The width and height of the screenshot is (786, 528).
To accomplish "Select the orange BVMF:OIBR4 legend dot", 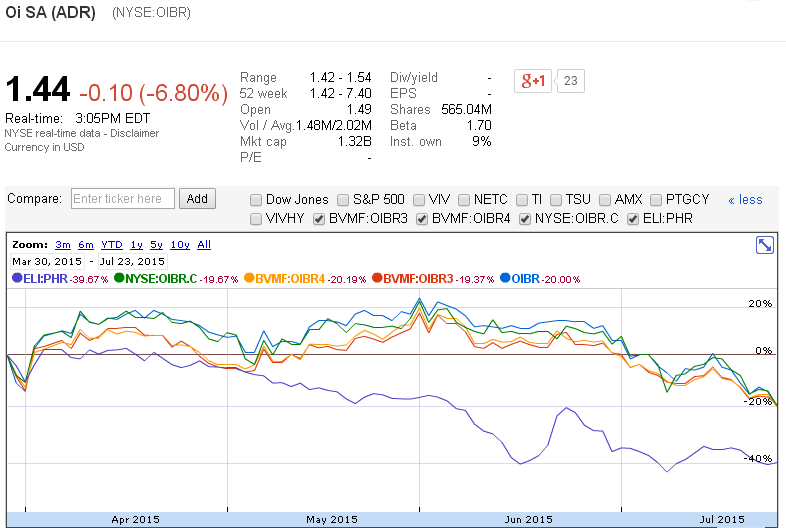I will (x=249, y=278).
